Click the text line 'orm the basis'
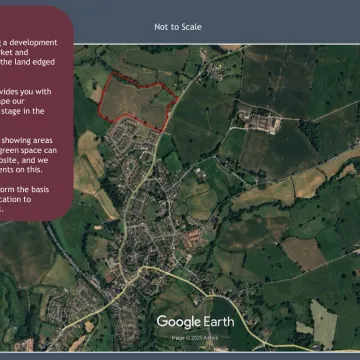This screenshot has height=360, width=360. [x=25, y=190]
